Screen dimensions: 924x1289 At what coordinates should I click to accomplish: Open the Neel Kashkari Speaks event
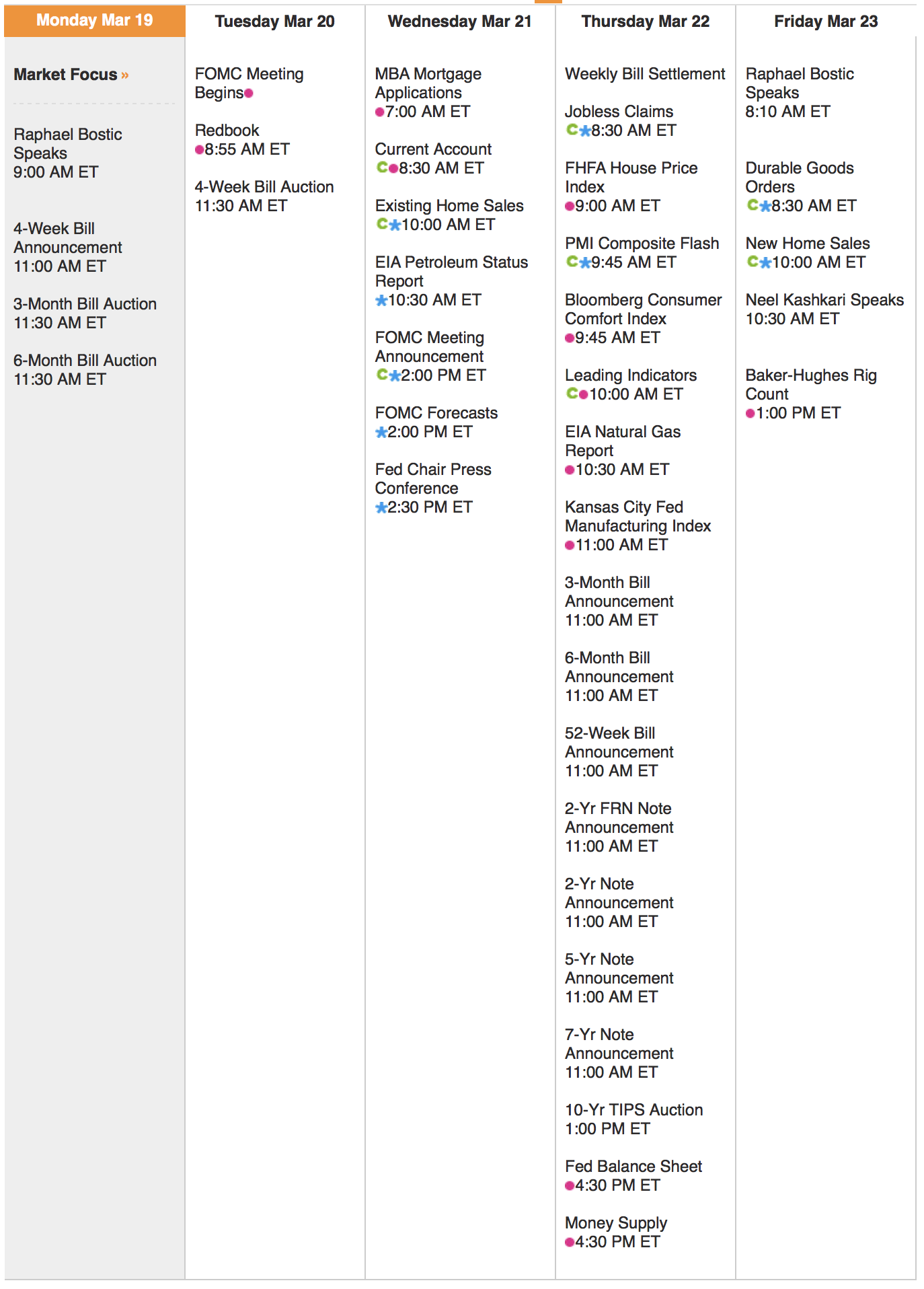coord(824,299)
